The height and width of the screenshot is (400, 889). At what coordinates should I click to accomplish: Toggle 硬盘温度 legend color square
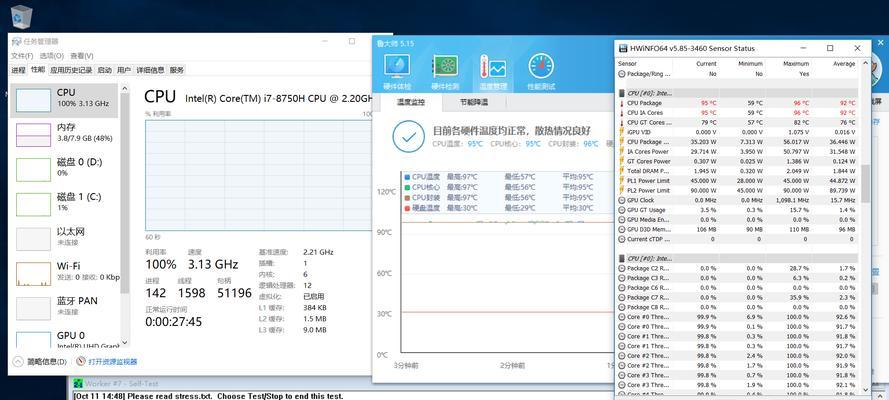[x=407, y=208]
